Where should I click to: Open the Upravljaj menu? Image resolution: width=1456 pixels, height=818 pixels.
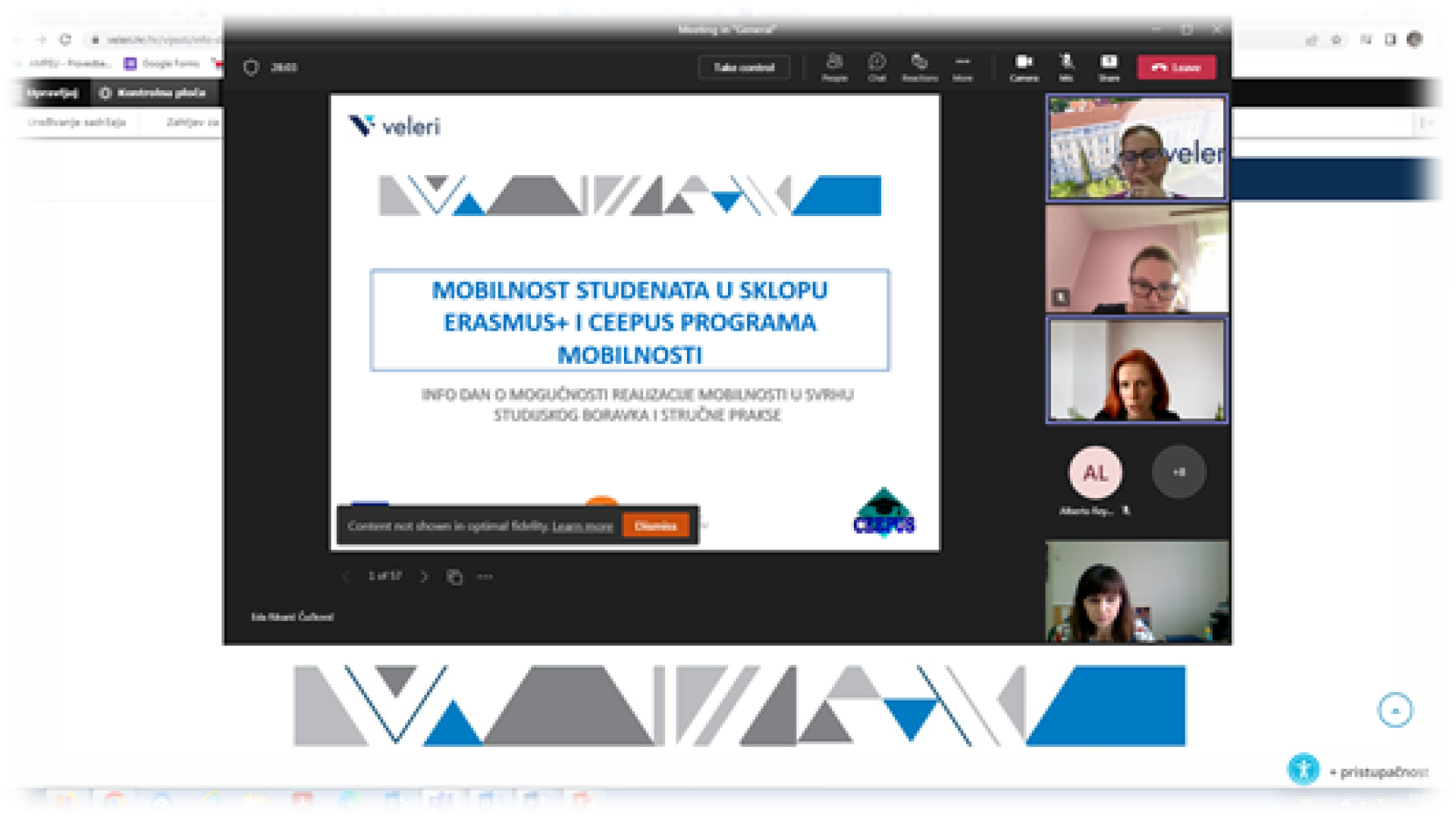44,92
